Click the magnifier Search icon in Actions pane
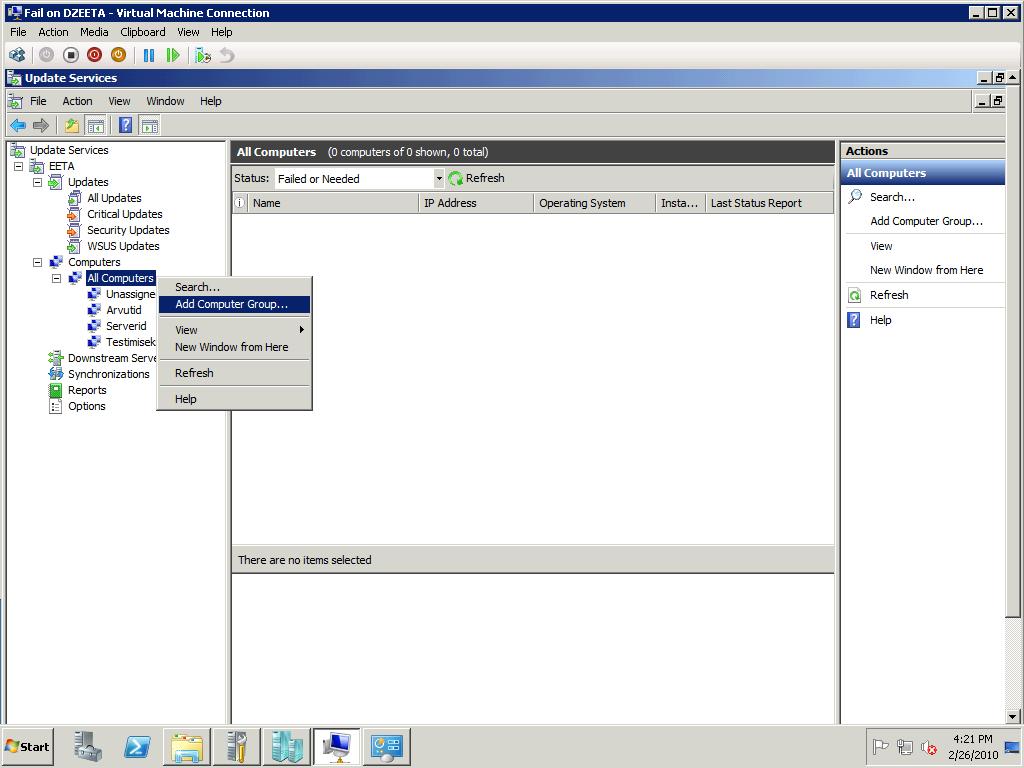The height and width of the screenshot is (768, 1024). (x=855, y=197)
